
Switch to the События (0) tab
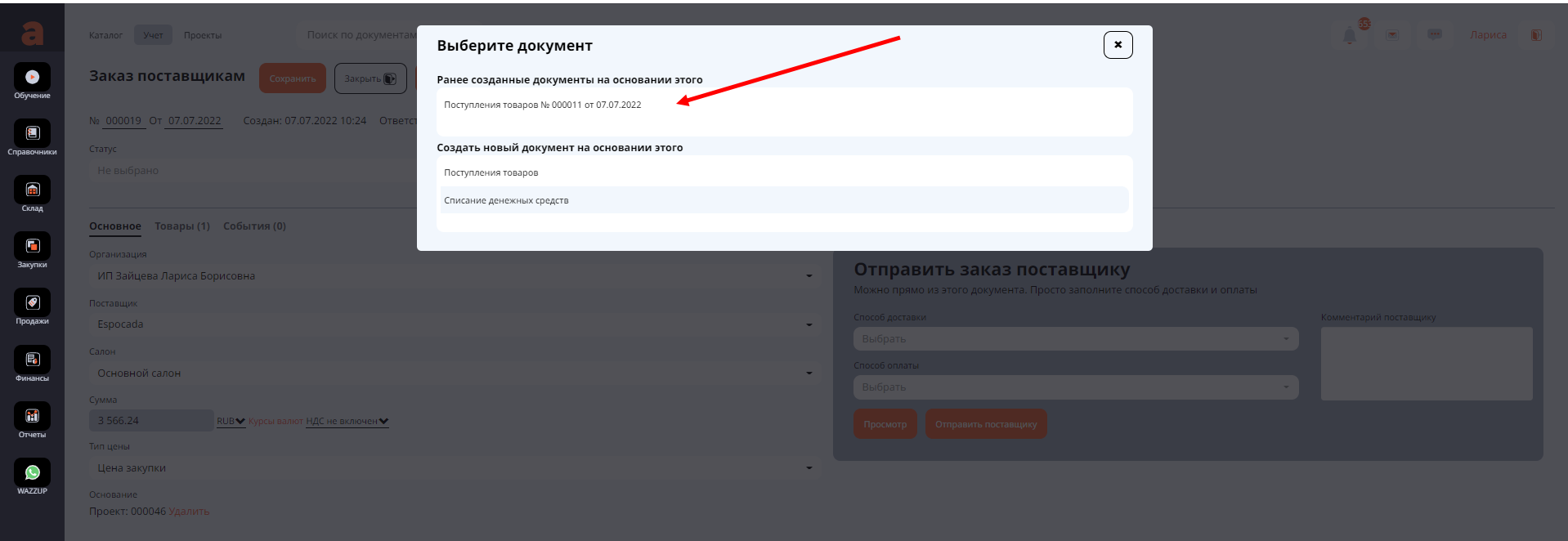click(x=254, y=226)
